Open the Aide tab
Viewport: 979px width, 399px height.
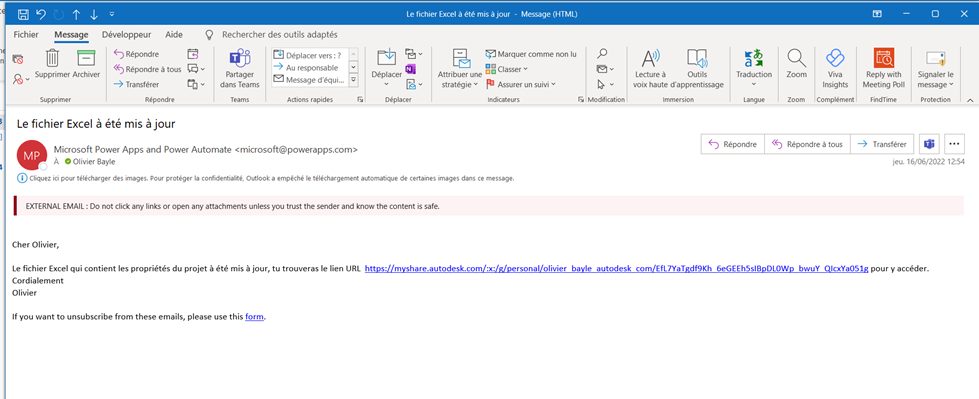pyautogui.click(x=174, y=35)
